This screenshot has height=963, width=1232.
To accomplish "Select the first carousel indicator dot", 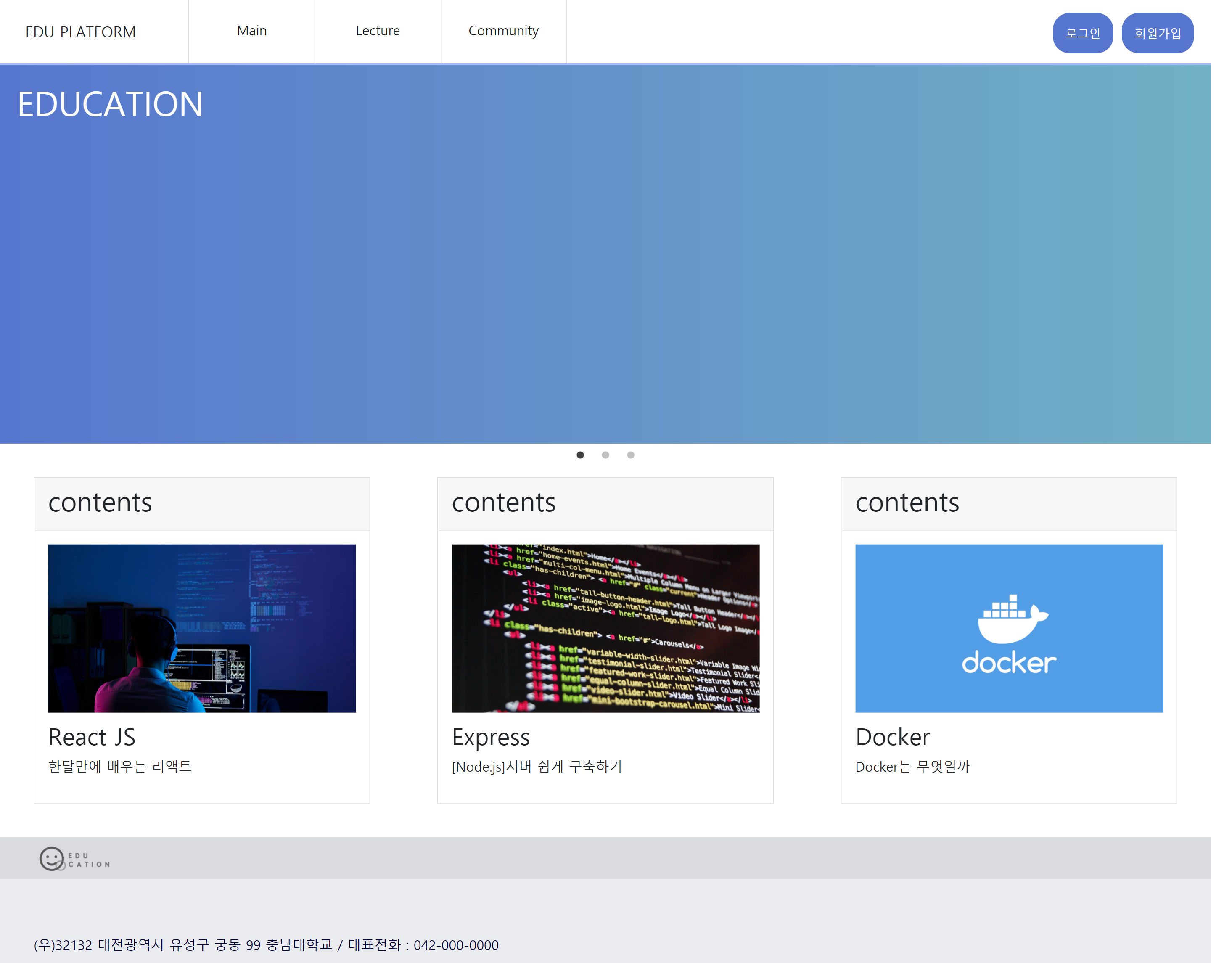I will (580, 455).
